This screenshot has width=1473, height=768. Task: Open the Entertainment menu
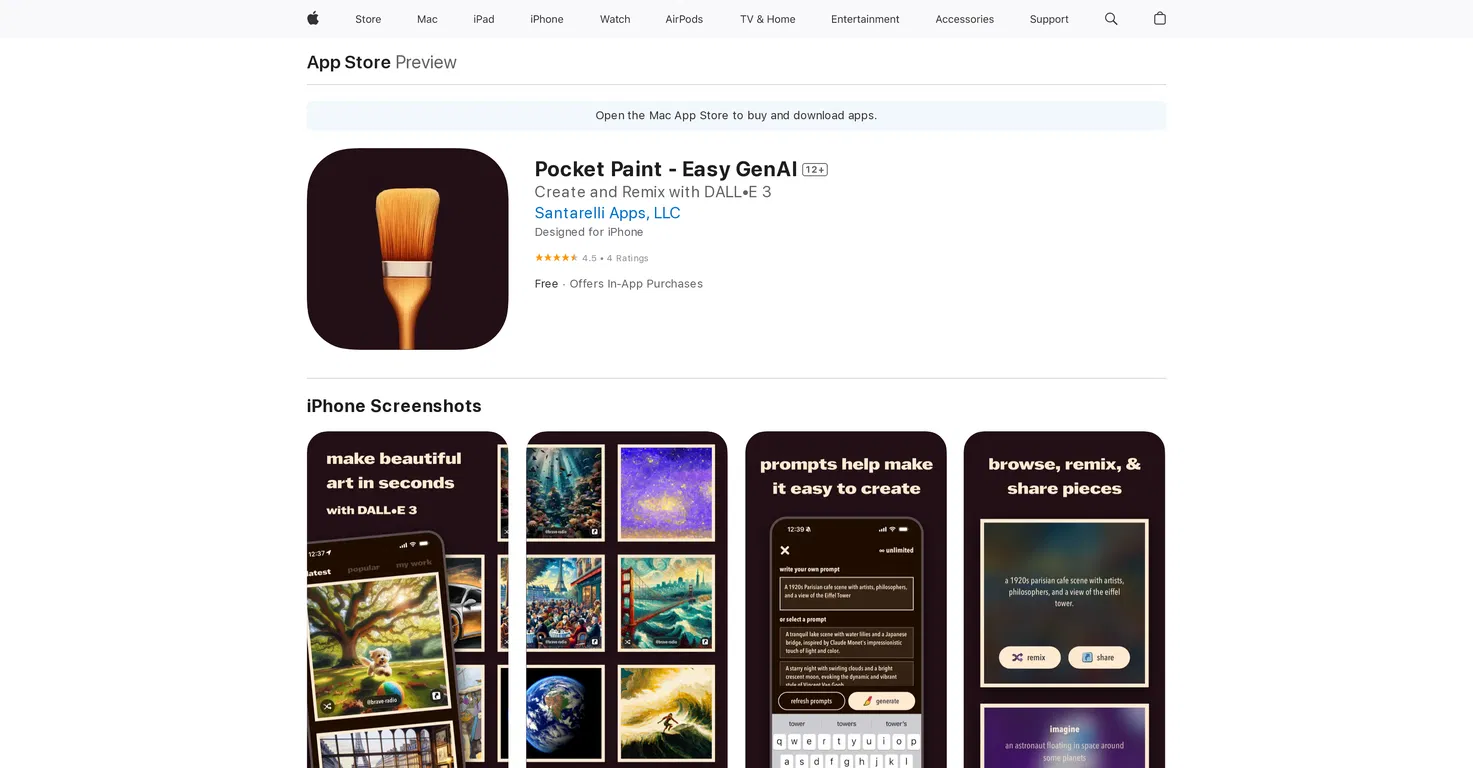865,19
